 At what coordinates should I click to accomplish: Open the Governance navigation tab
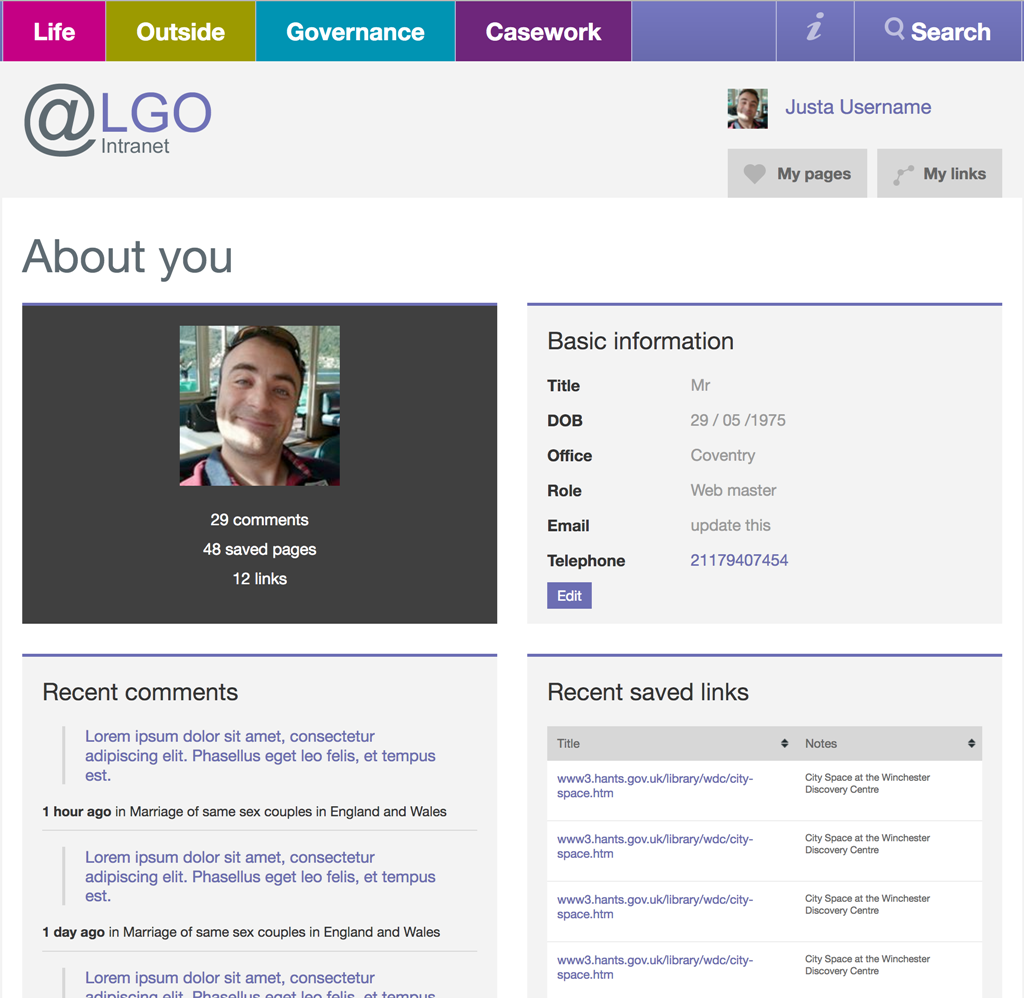pos(355,31)
